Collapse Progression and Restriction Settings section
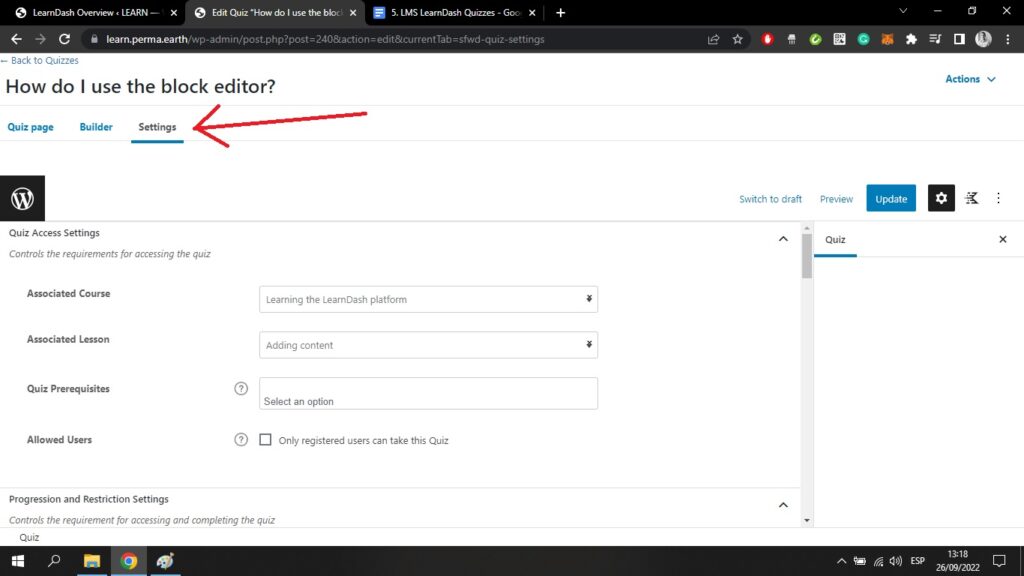Image resolution: width=1024 pixels, height=576 pixels. tap(783, 505)
